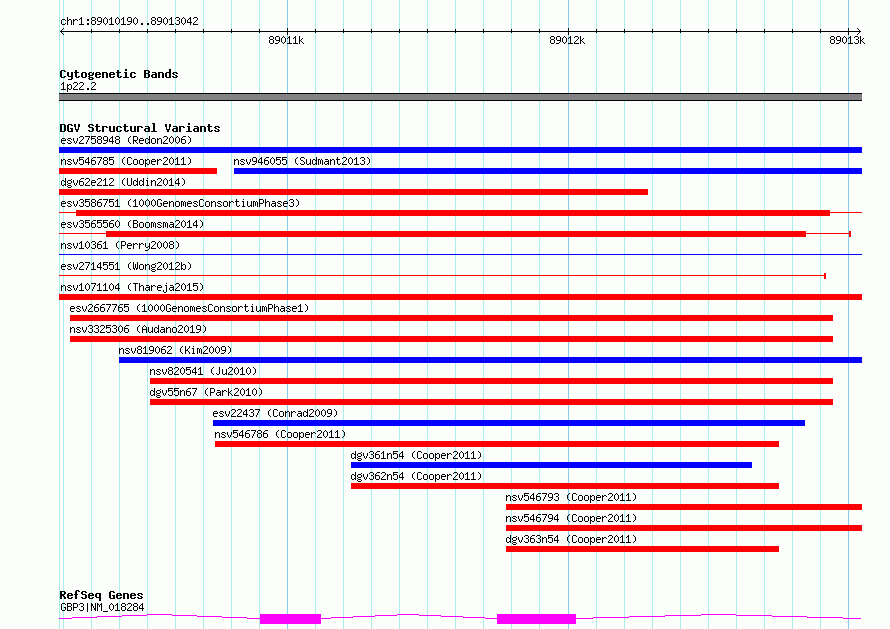Open nsv546786 (Cooper2011) variant label
This screenshot has width=890, height=629.
point(280,434)
